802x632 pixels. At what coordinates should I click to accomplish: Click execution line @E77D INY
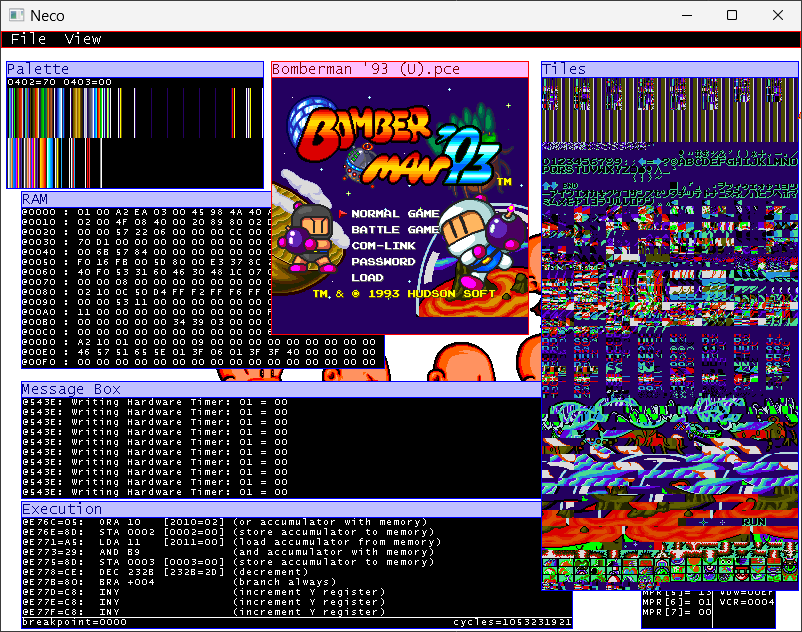click(203, 592)
